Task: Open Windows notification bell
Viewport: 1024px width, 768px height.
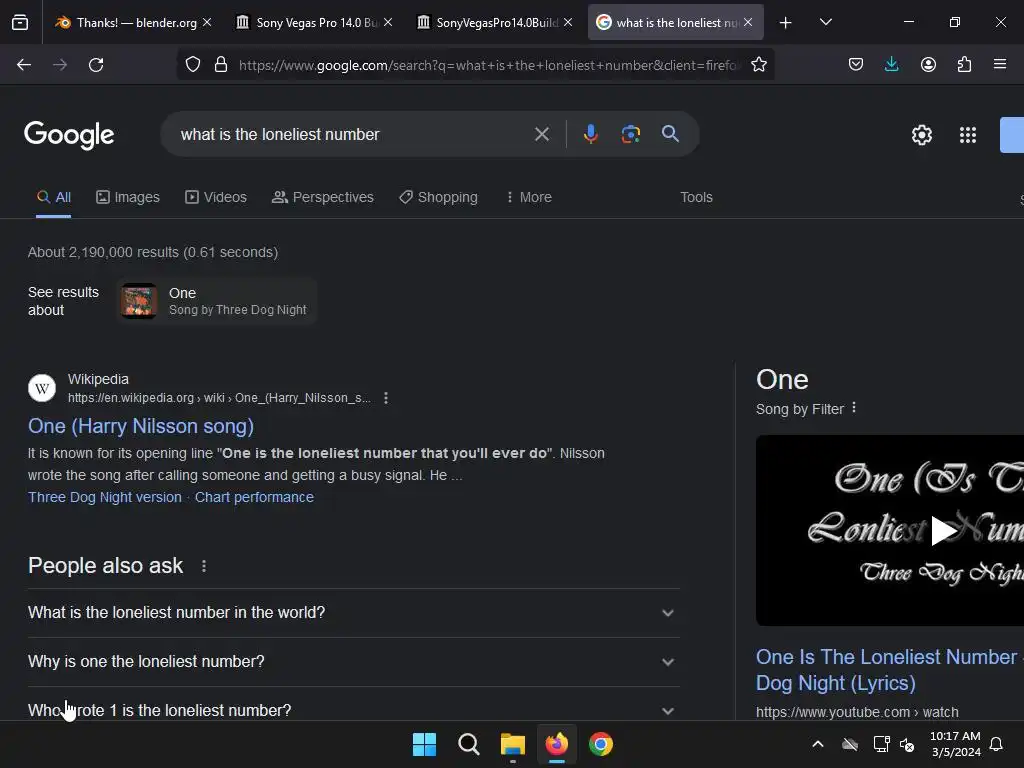Action: coord(996,744)
